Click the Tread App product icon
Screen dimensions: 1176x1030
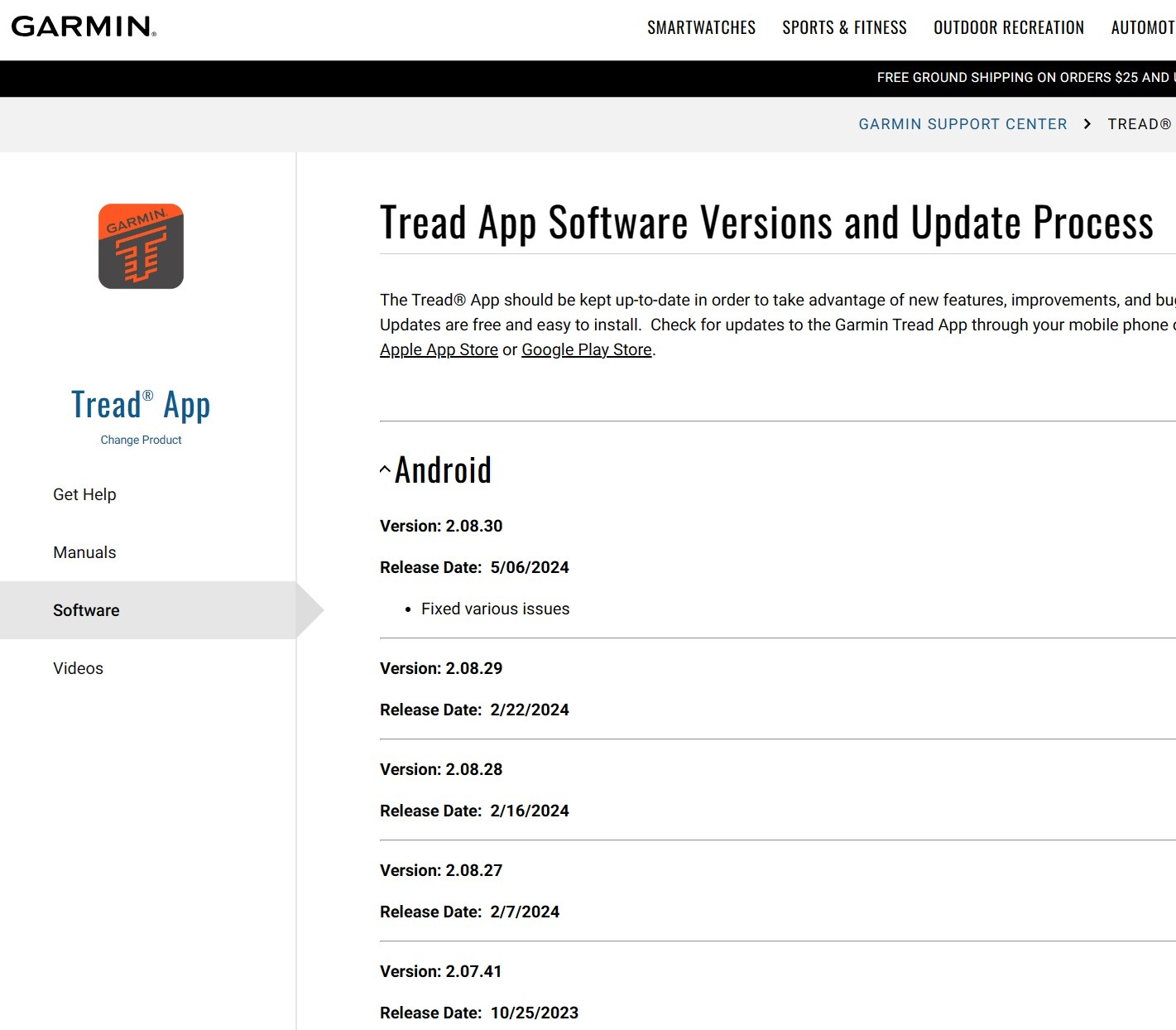(141, 246)
